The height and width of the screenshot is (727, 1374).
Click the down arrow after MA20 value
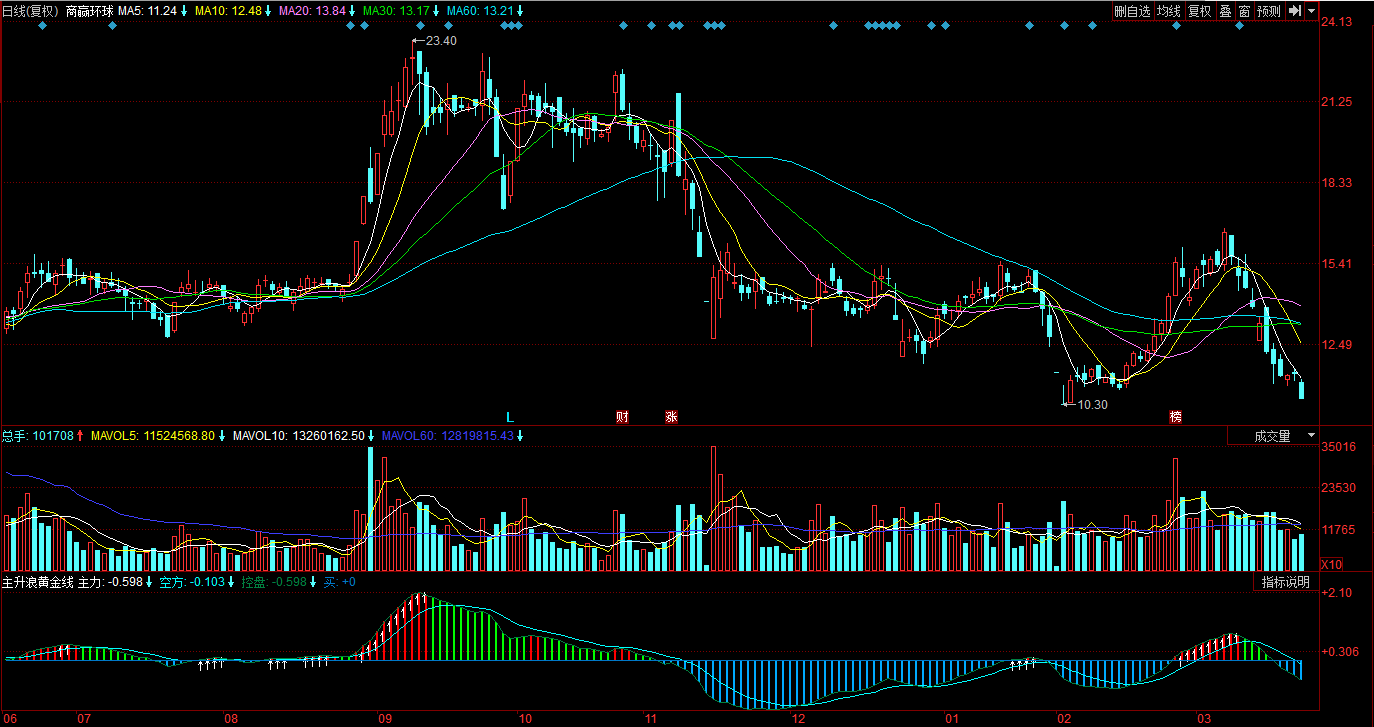[352, 11]
